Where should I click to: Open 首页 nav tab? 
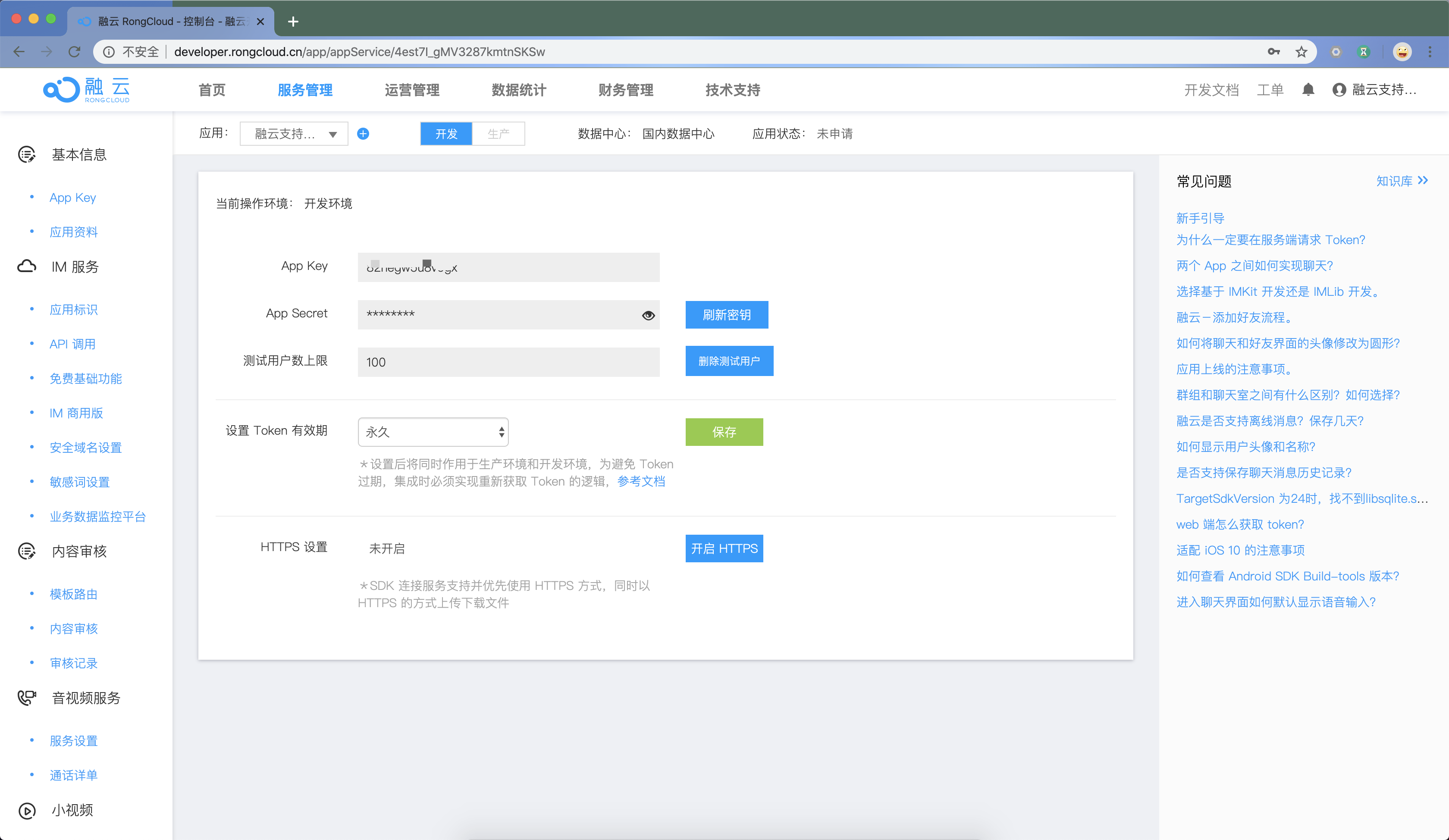pyautogui.click(x=212, y=90)
